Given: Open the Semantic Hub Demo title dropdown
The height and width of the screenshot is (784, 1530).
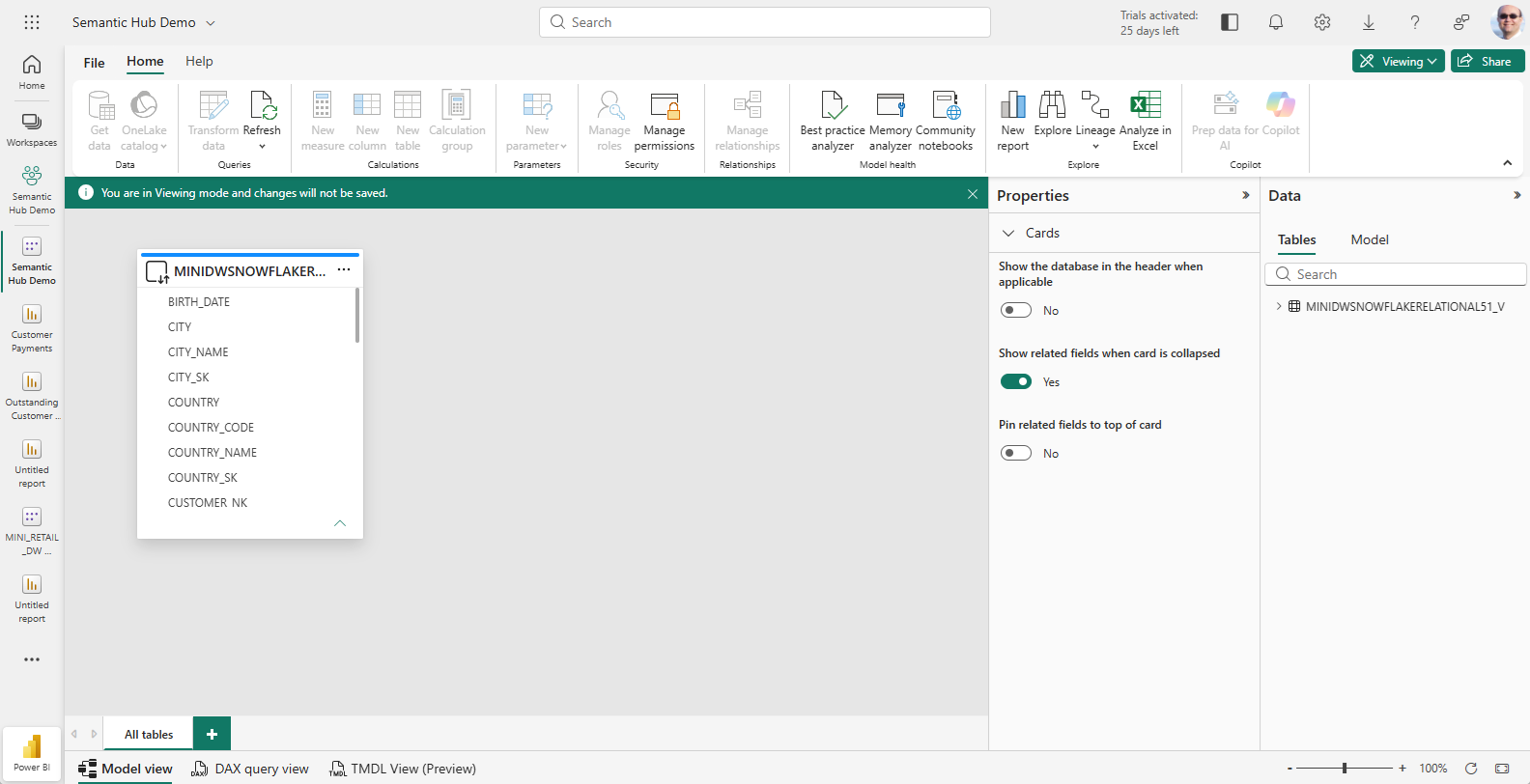Looking at the screenshot, I should tap(211, 22).
